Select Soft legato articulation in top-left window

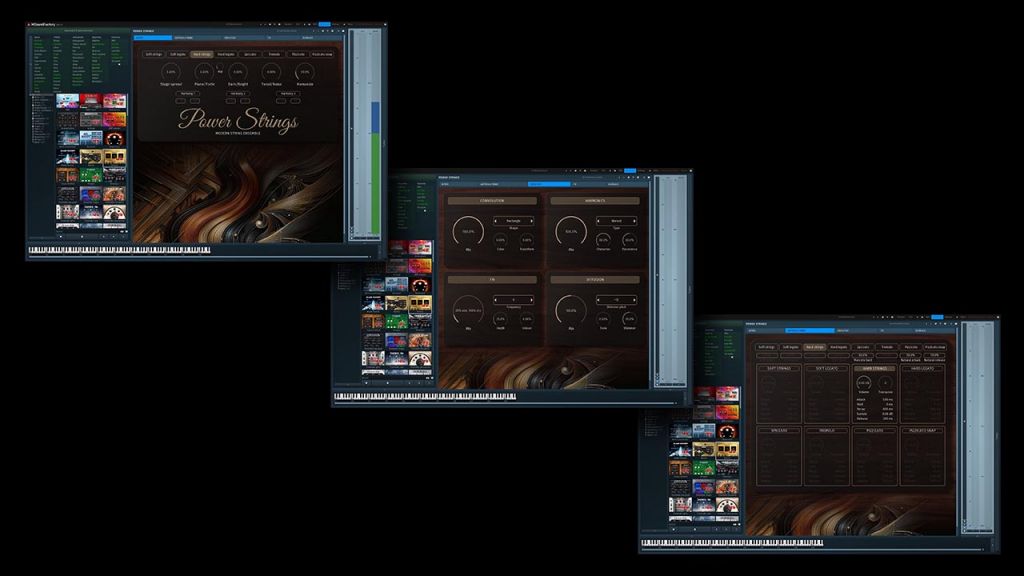pos(178,54)
